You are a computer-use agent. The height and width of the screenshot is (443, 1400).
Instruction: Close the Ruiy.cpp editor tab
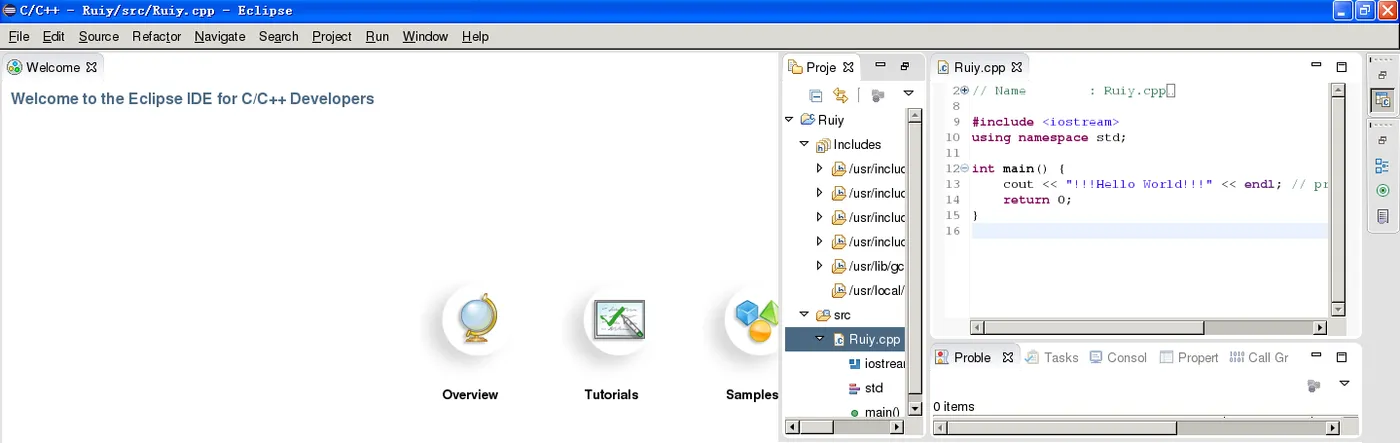[1017, 67]
